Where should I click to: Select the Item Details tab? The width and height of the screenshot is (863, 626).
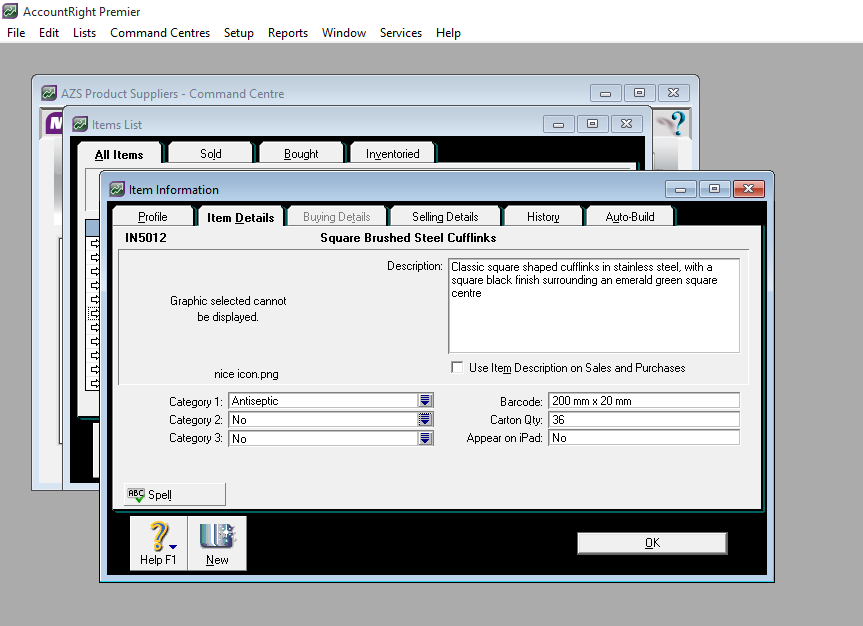(x=240, y=217)
